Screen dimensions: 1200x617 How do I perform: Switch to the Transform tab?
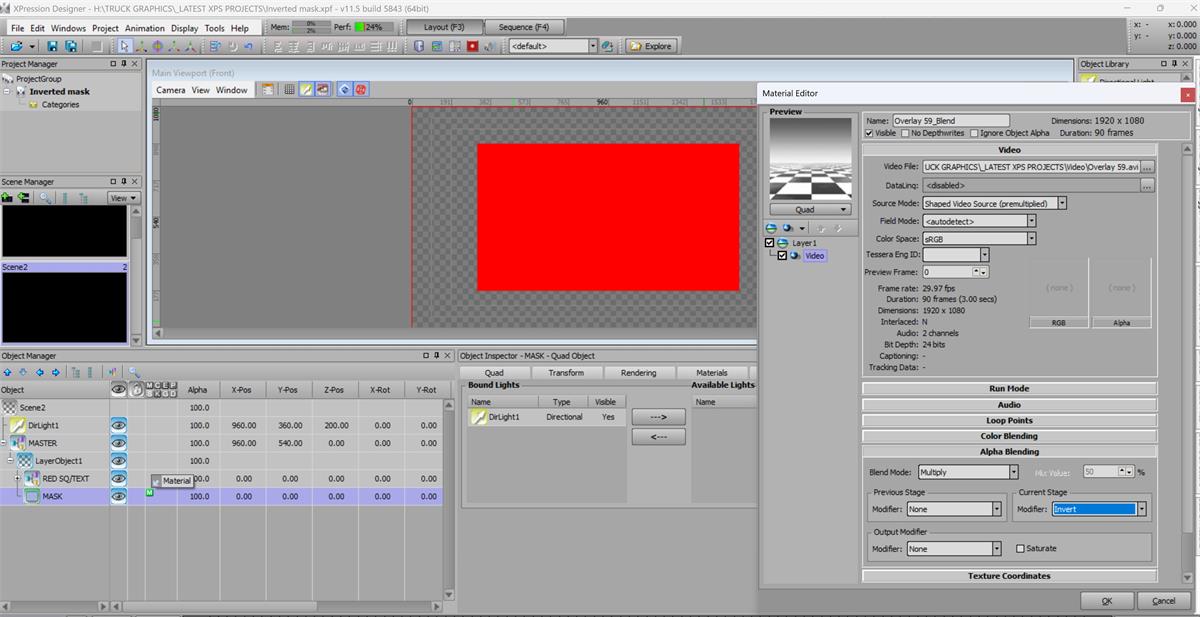tap(565, 373)
